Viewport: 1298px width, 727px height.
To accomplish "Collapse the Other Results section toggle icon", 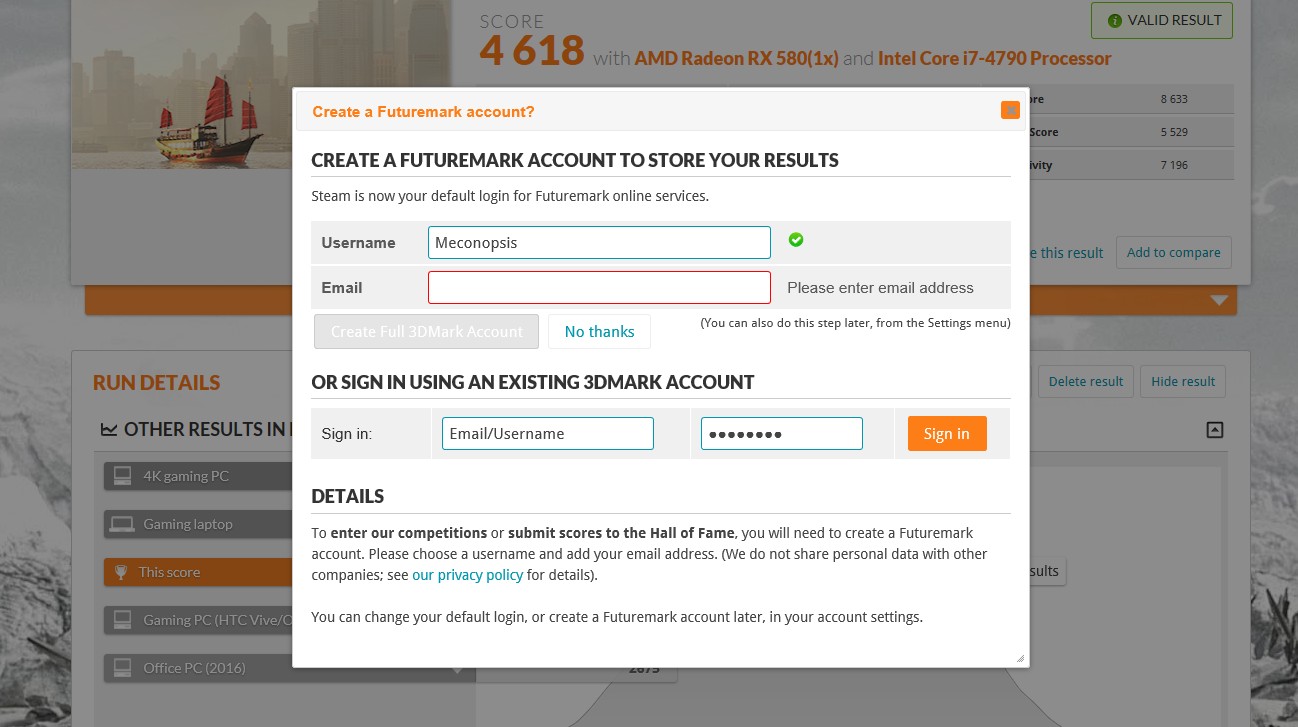I will [x=1214, y=430].
